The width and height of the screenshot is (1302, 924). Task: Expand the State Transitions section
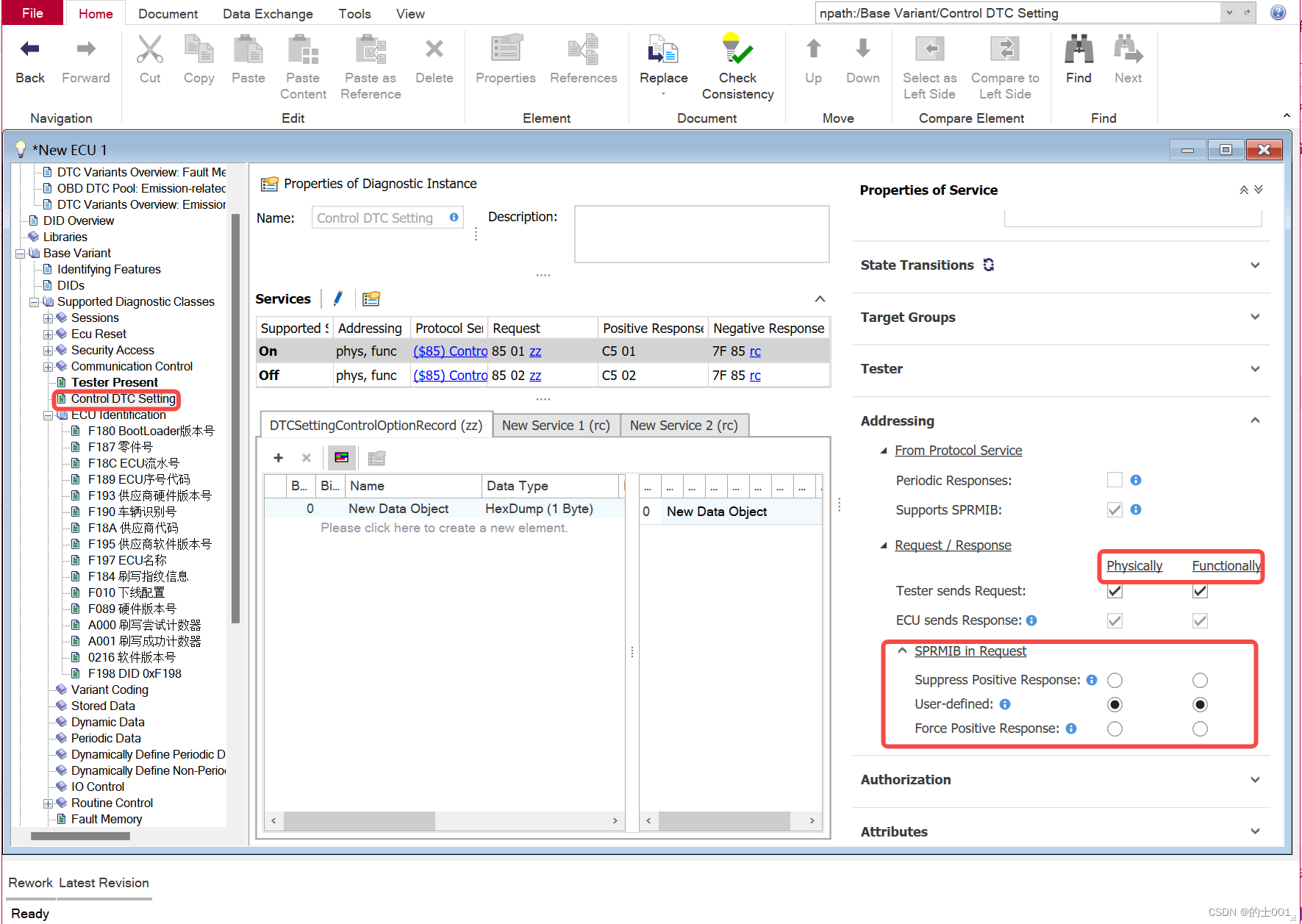tap(1255, 265)
